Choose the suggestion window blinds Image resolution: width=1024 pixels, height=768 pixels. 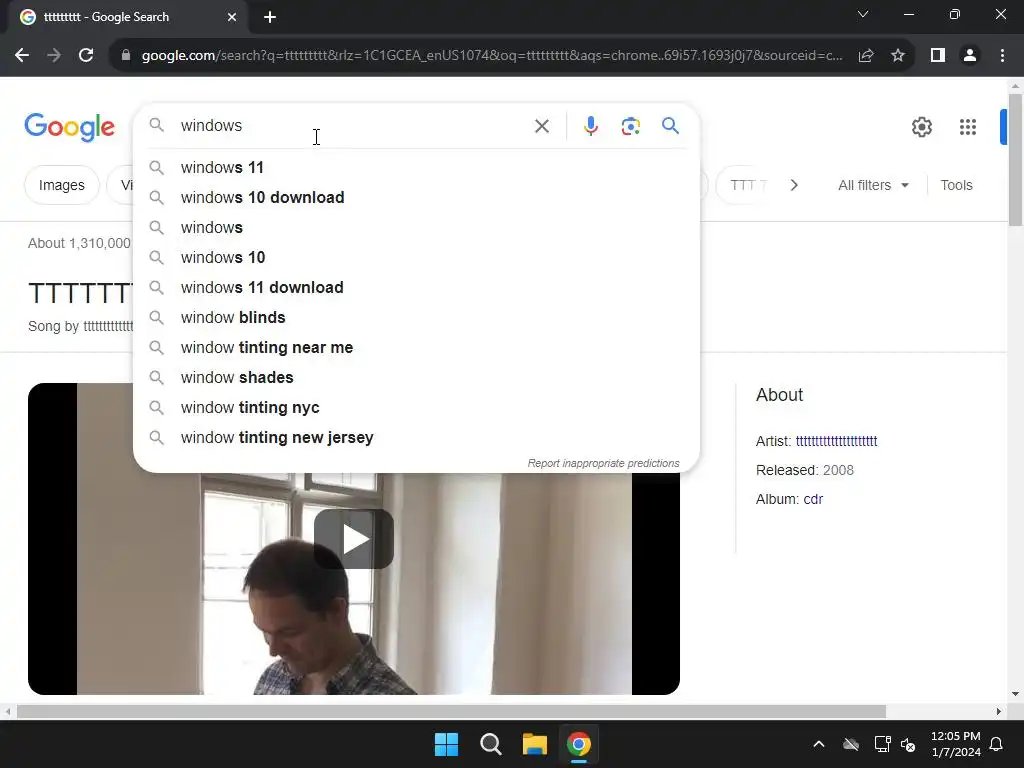(417, 318)
